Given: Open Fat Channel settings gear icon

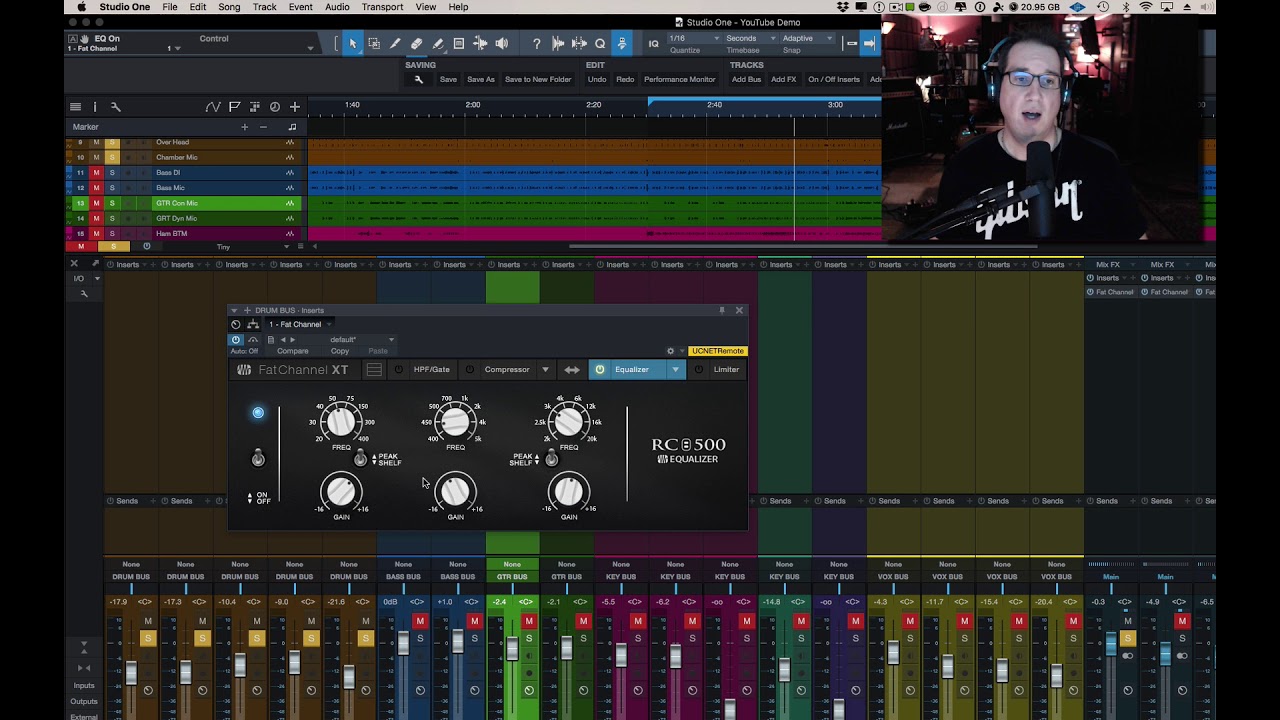Looking at the screenshot, I should pos(670,351).
